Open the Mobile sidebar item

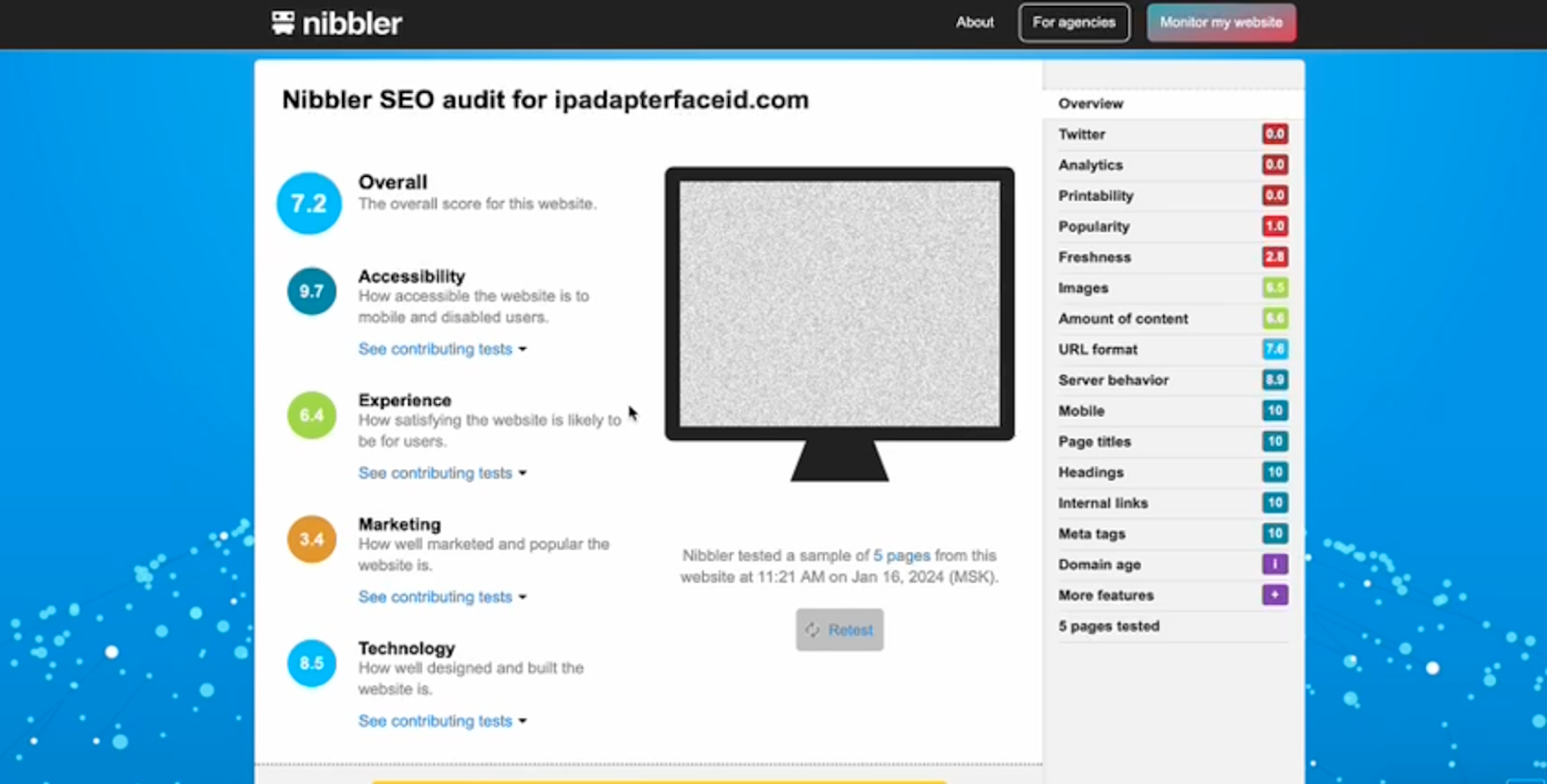click(1173, 411)
